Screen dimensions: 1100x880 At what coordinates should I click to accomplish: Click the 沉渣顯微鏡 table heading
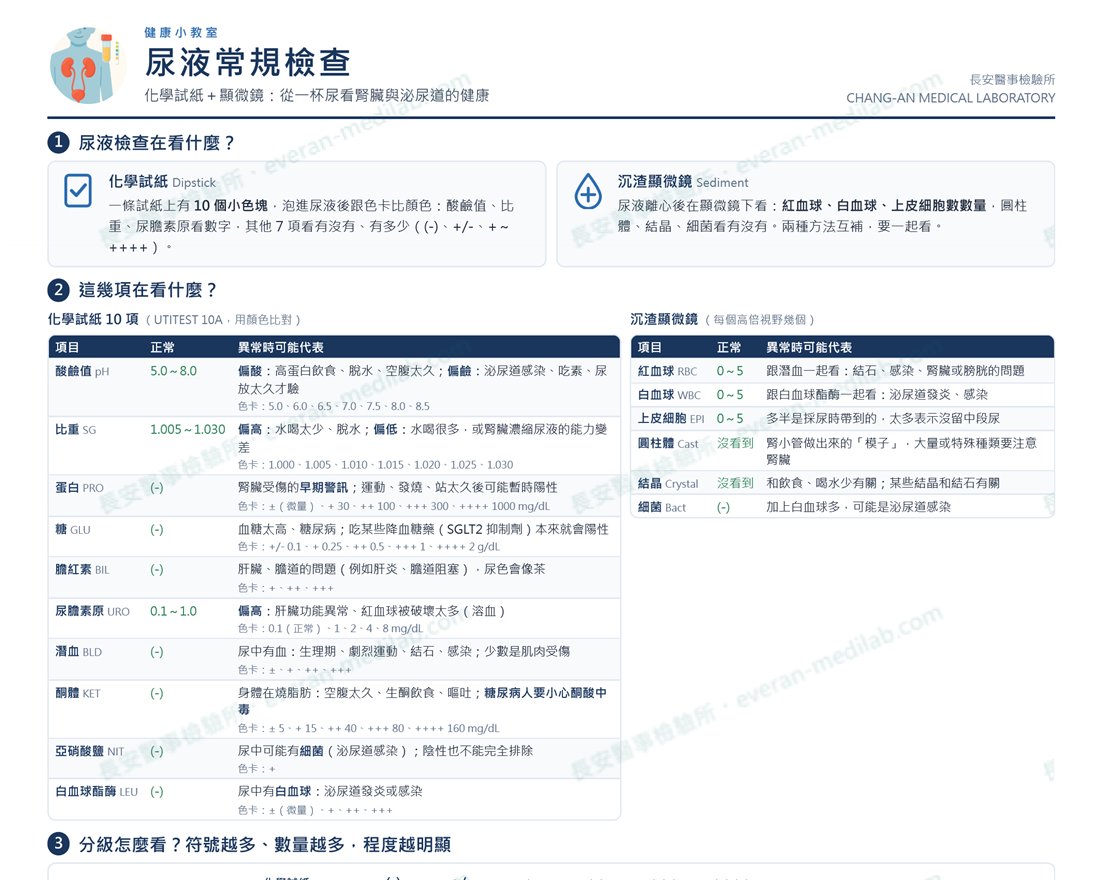pyautogui.click(x=664, y=319)
